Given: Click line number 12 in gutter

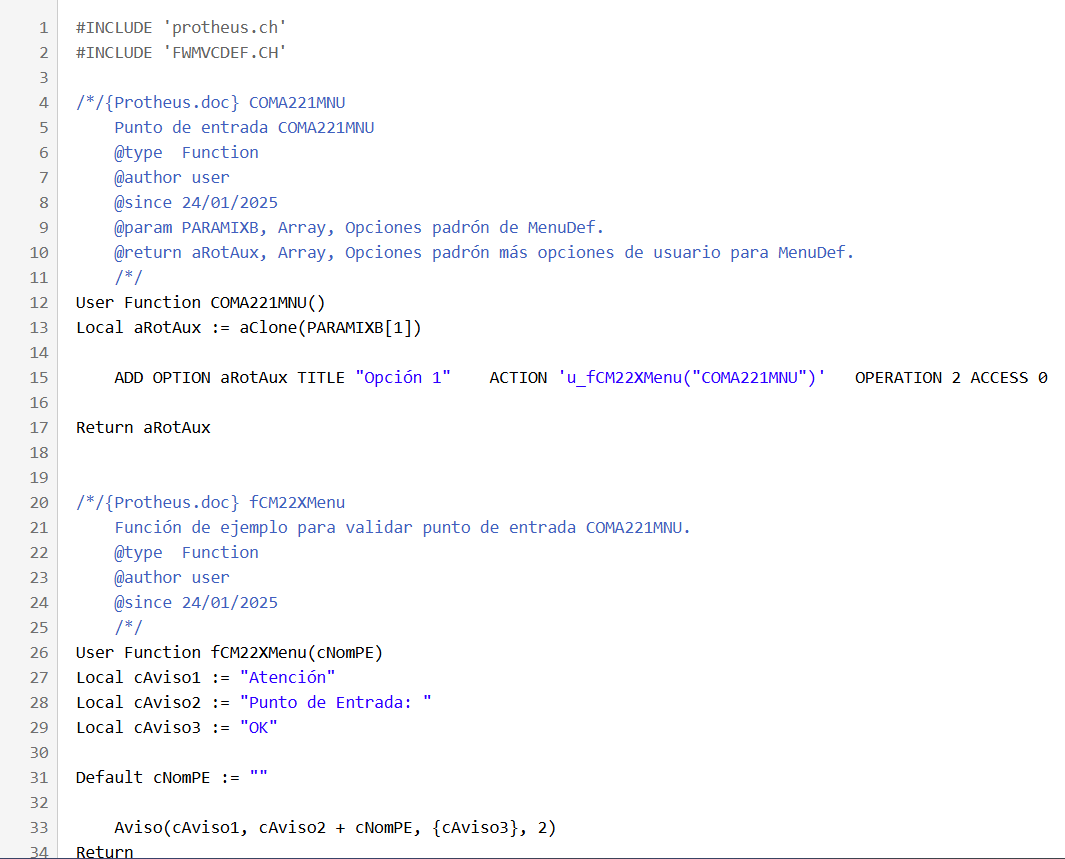Looking at the screenshot, I should 39,303.
